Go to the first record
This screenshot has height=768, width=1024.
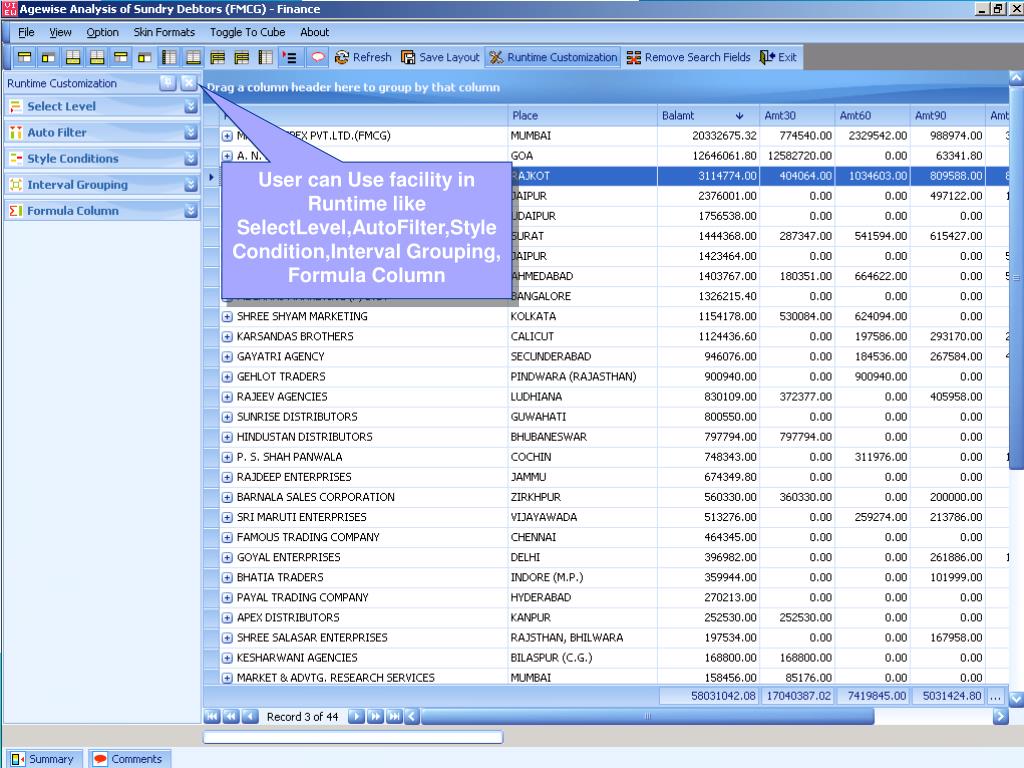pyautogui.click(x=212, y=716)
